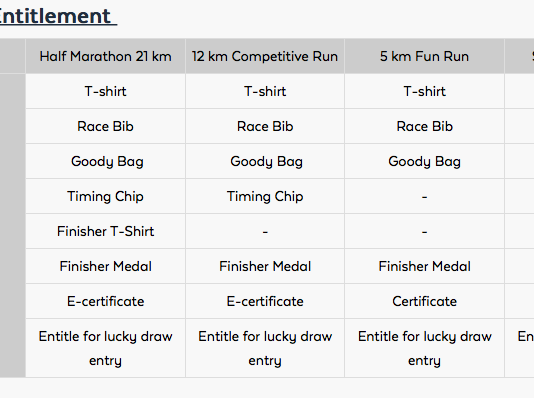Select the 12 km Competitive Run header
Image resolution: width=534 pixels, height=398 pixels.
(x=265, y=57)
